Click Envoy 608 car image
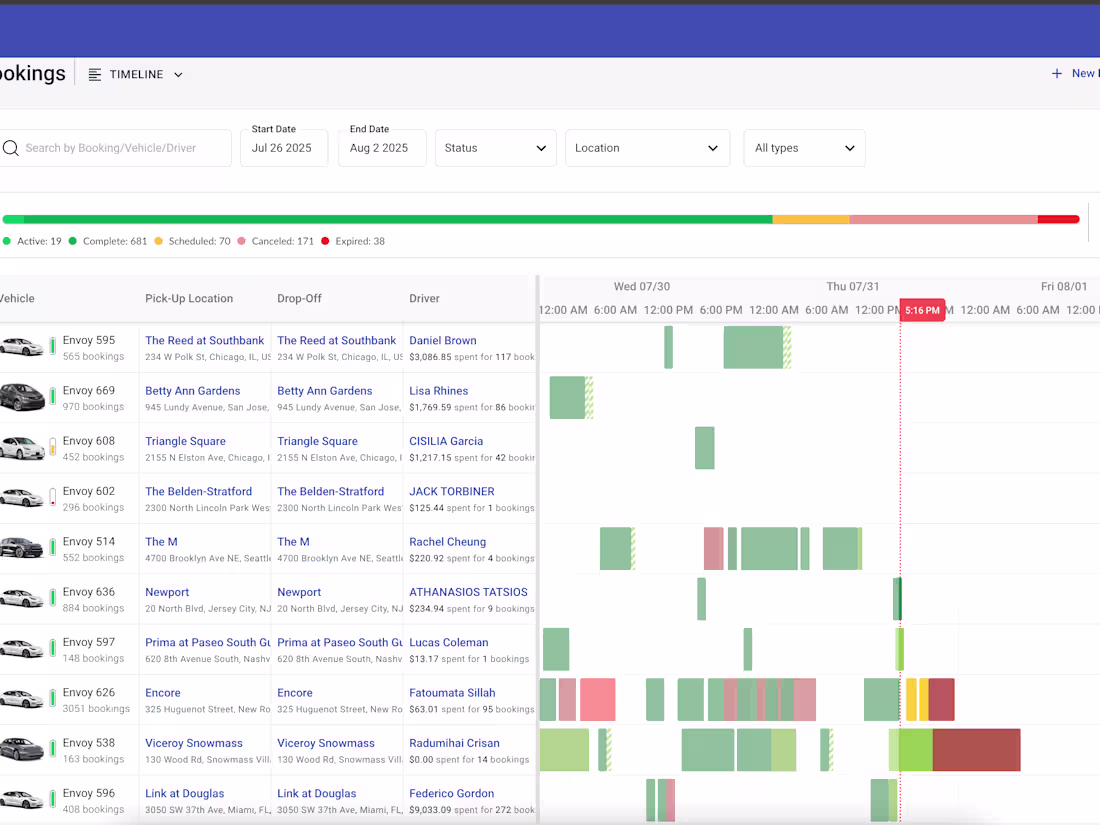 point(22,448)
